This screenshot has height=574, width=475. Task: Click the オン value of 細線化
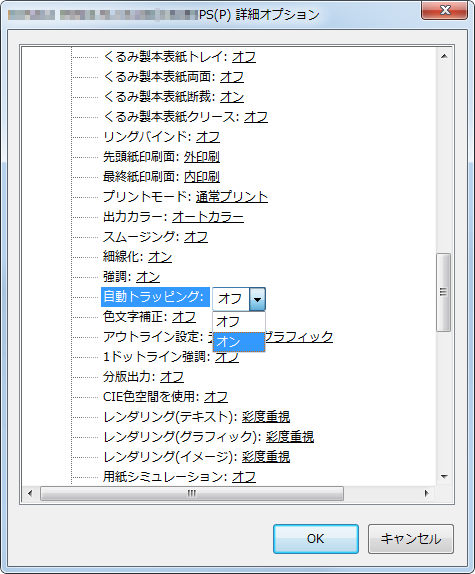click(x=160, y=257)
